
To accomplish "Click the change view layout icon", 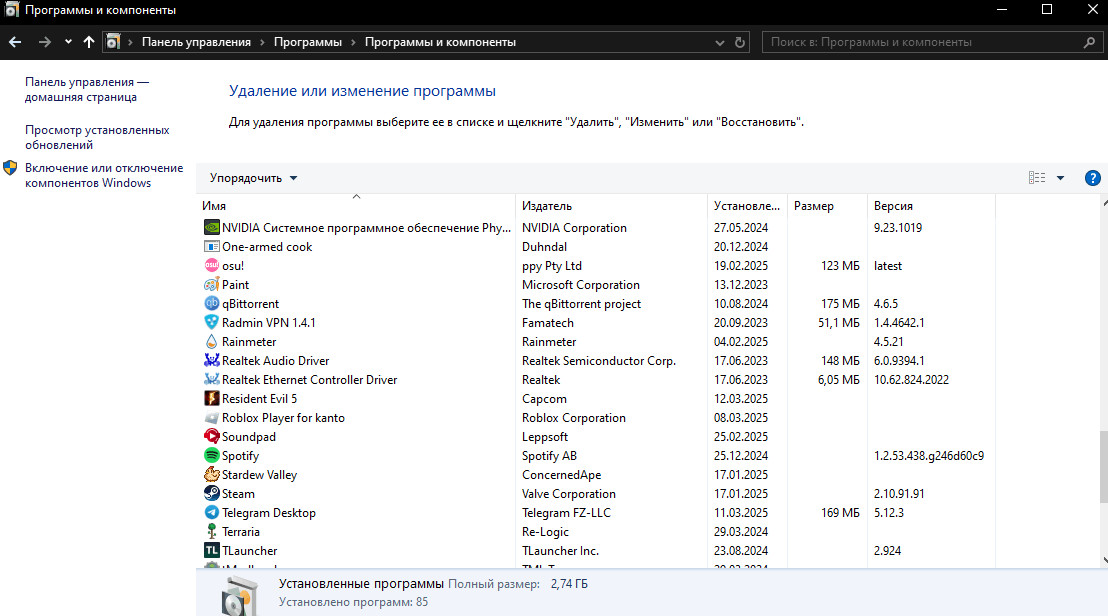I will (1037, 178).
